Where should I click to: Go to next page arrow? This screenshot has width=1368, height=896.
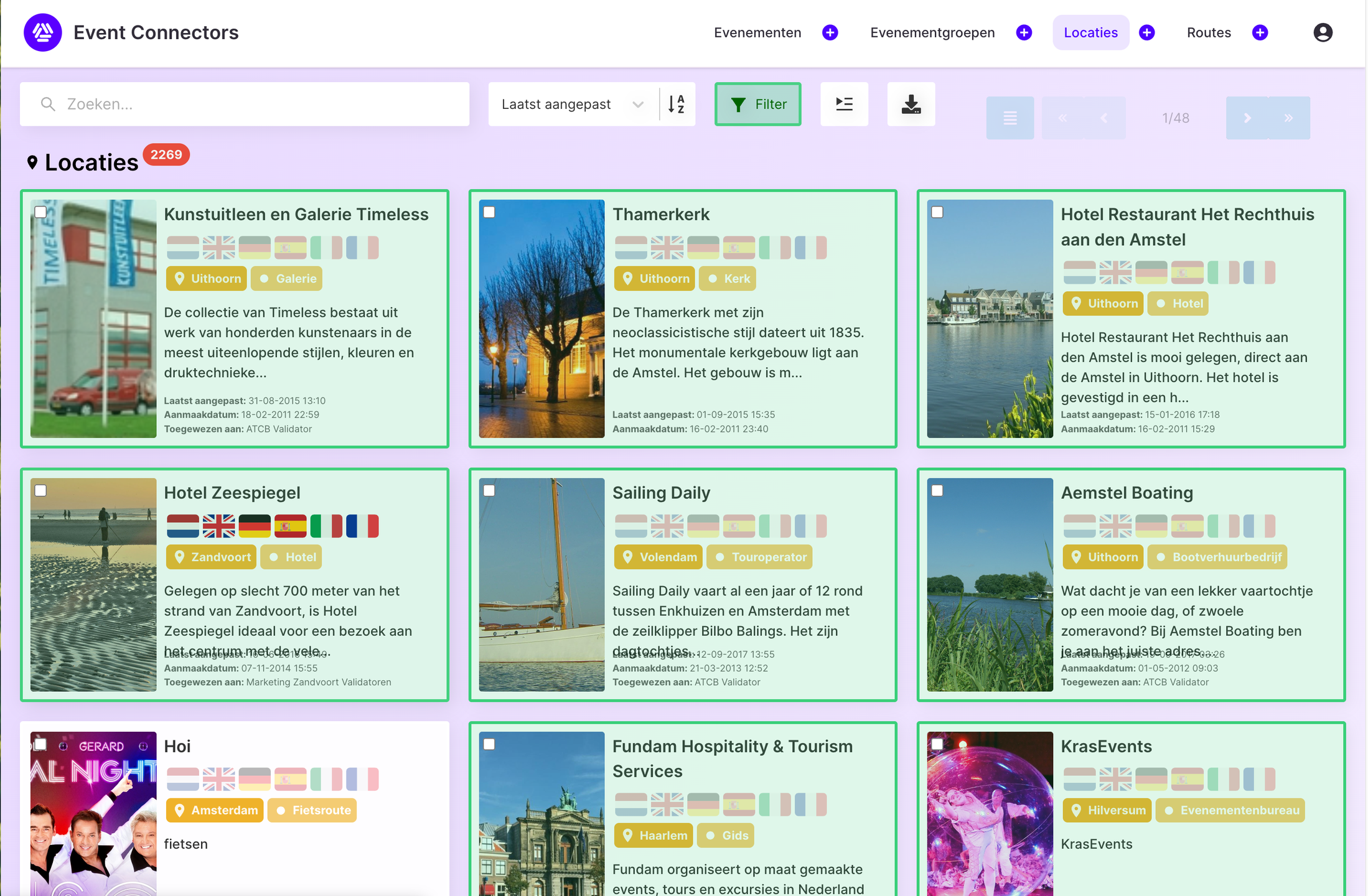[1247, 118]
